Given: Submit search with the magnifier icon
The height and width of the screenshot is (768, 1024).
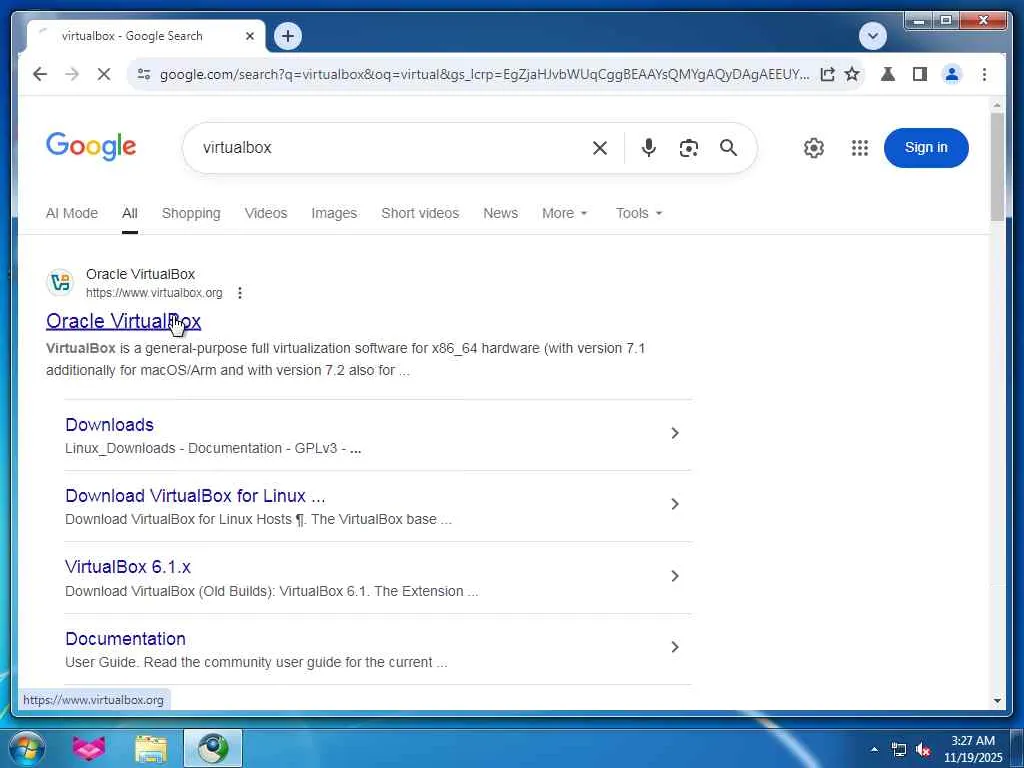Looking at the screenshot, I should pyautogui.click(x=728, y=148).
